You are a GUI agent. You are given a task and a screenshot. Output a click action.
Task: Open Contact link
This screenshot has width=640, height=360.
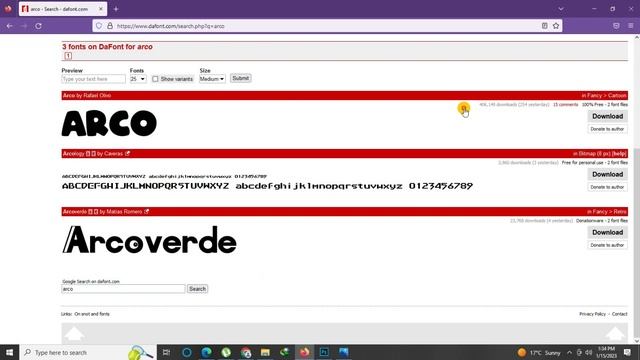pyautogui.click(x=619, y=314)
